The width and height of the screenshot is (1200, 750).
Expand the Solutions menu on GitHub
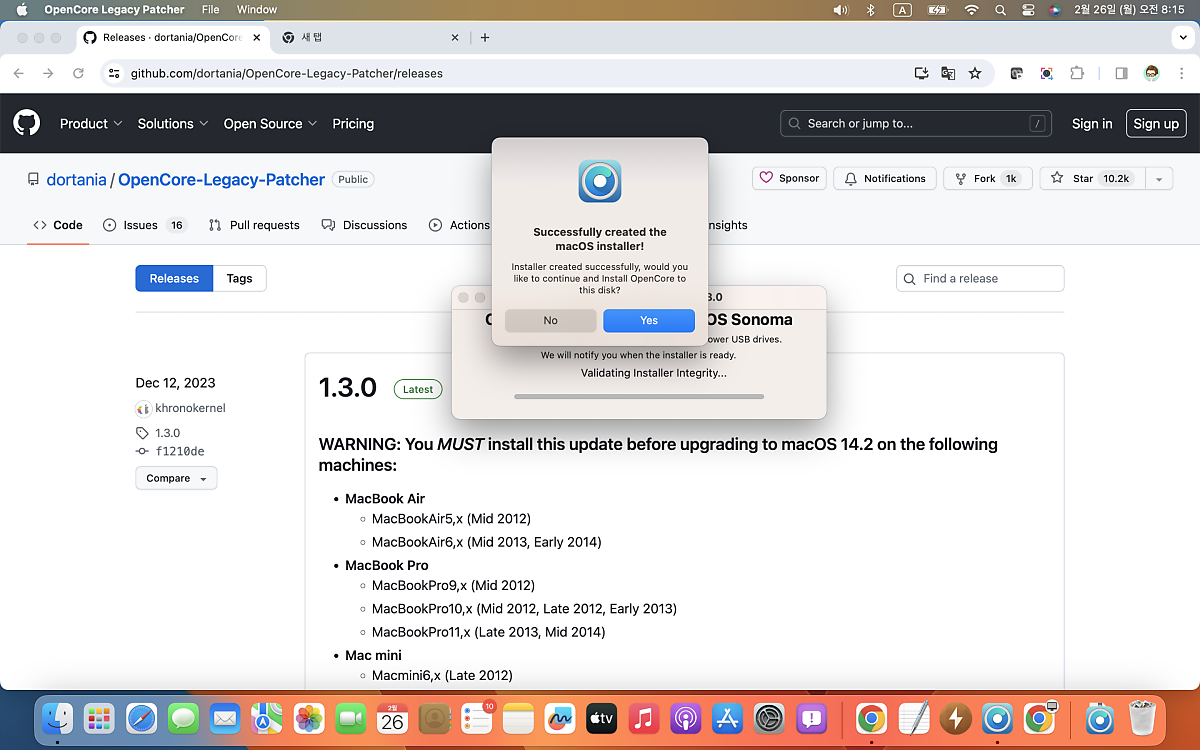pos(173,124)
